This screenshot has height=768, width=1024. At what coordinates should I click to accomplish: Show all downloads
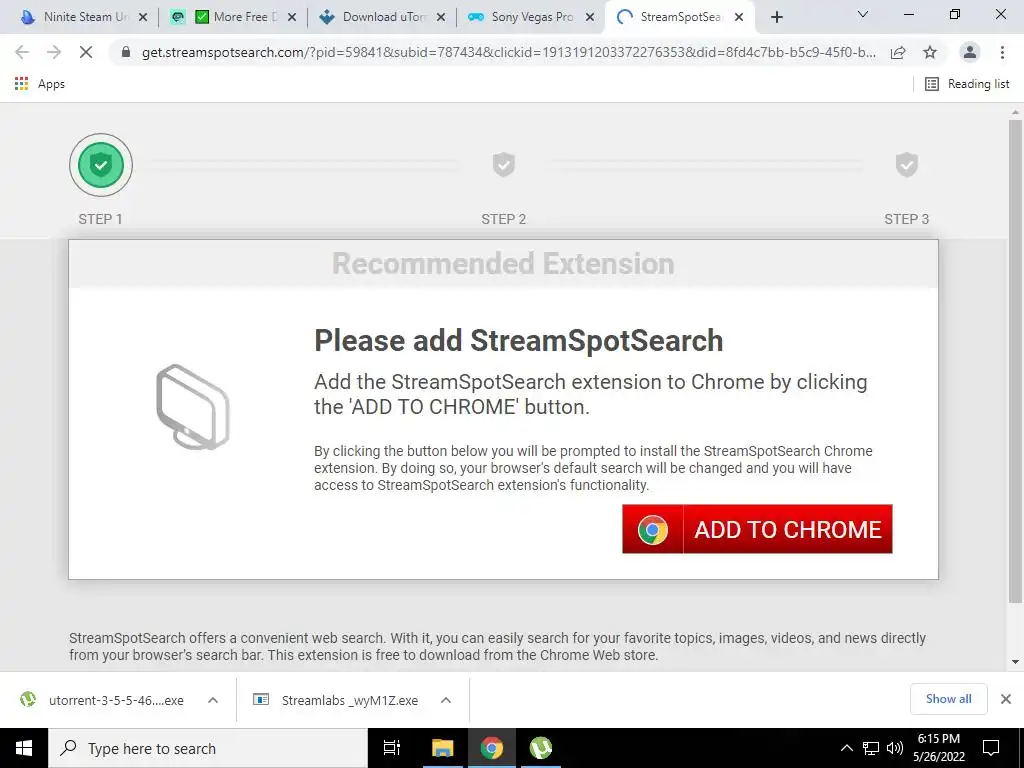[x=948, y=699]
